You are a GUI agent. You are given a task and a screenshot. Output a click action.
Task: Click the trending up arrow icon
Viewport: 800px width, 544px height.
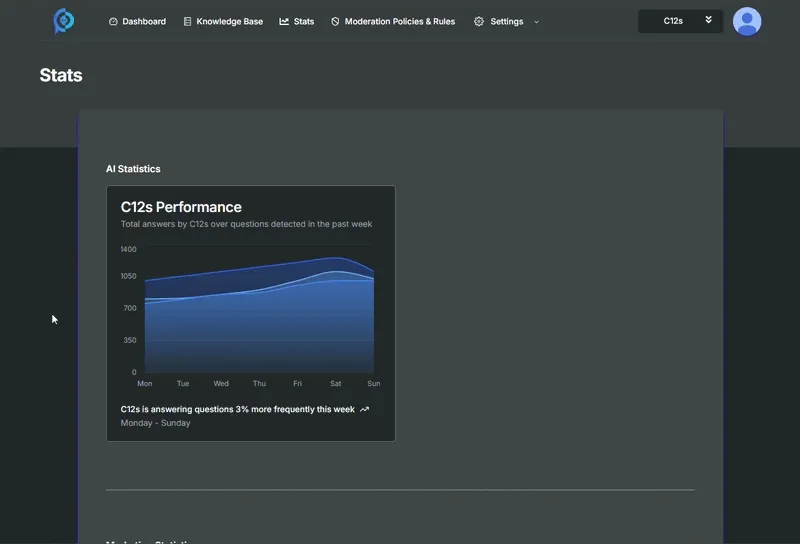pyautogui.click(x=365, y=409)
